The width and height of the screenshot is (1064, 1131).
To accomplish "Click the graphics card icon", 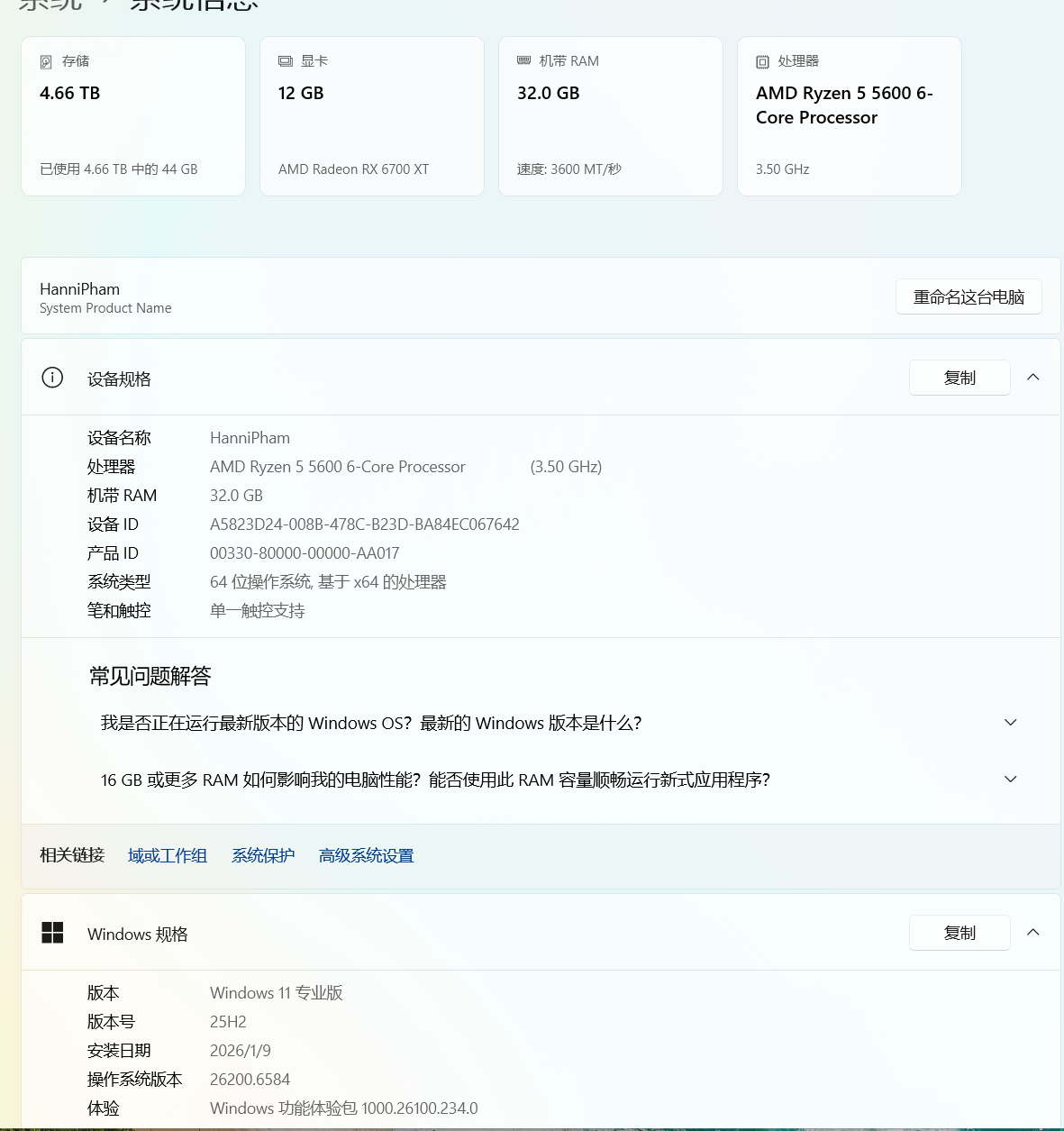I will (x=286, y=61).
